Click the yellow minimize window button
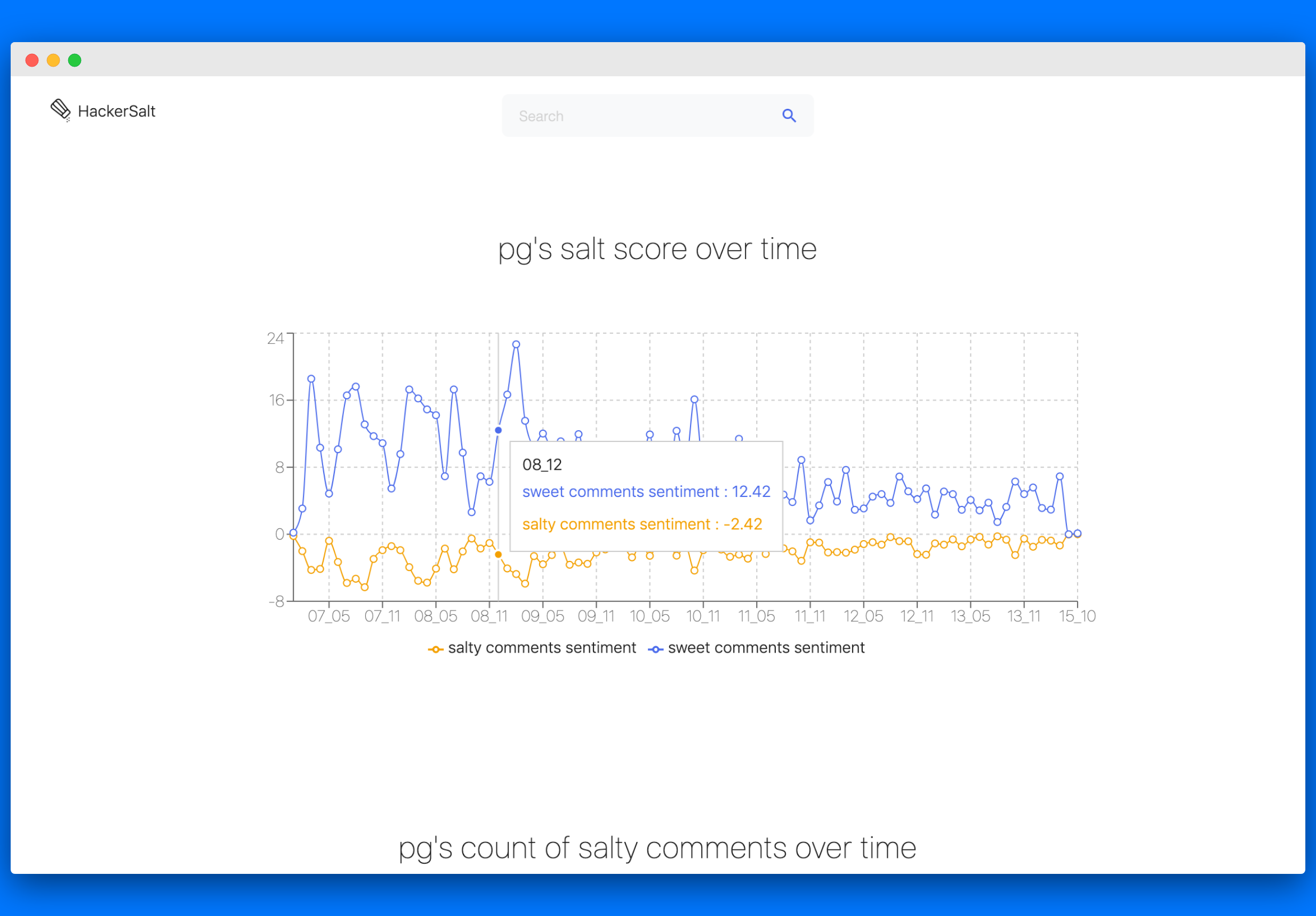Viewport: 1316px width, 916px height. click(x=53, y=60)
